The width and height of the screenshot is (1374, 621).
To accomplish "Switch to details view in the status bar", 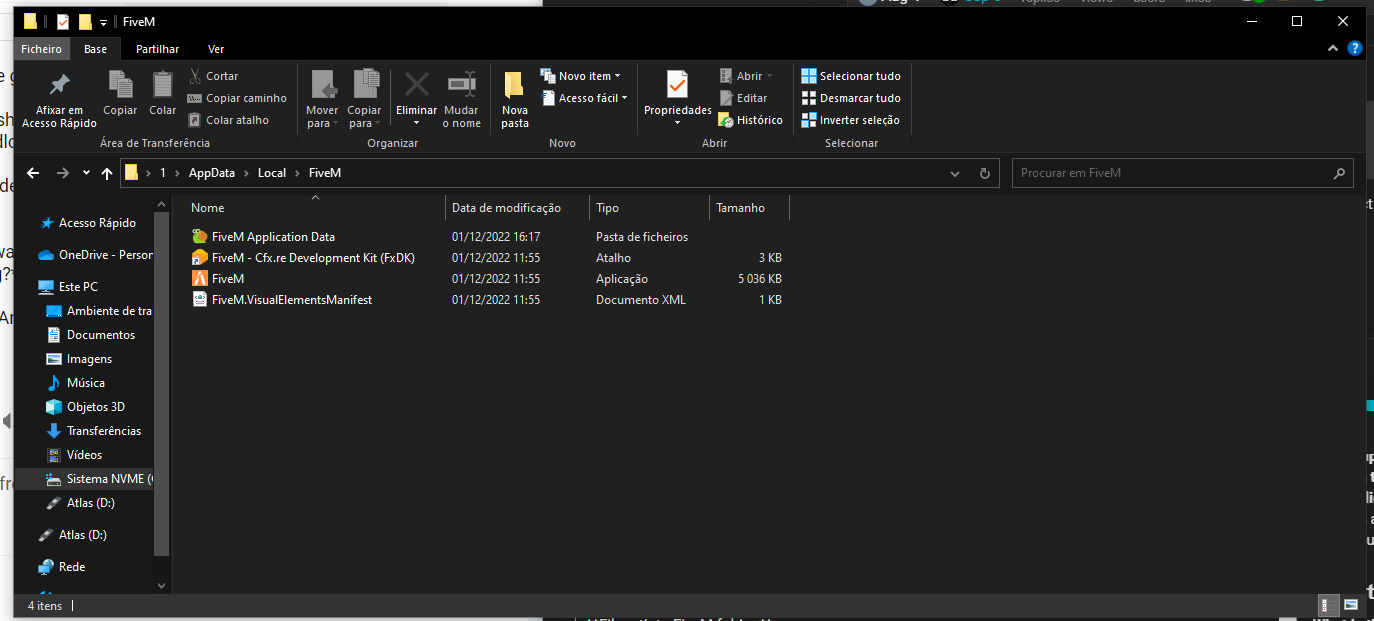I will click(1329, 605).
